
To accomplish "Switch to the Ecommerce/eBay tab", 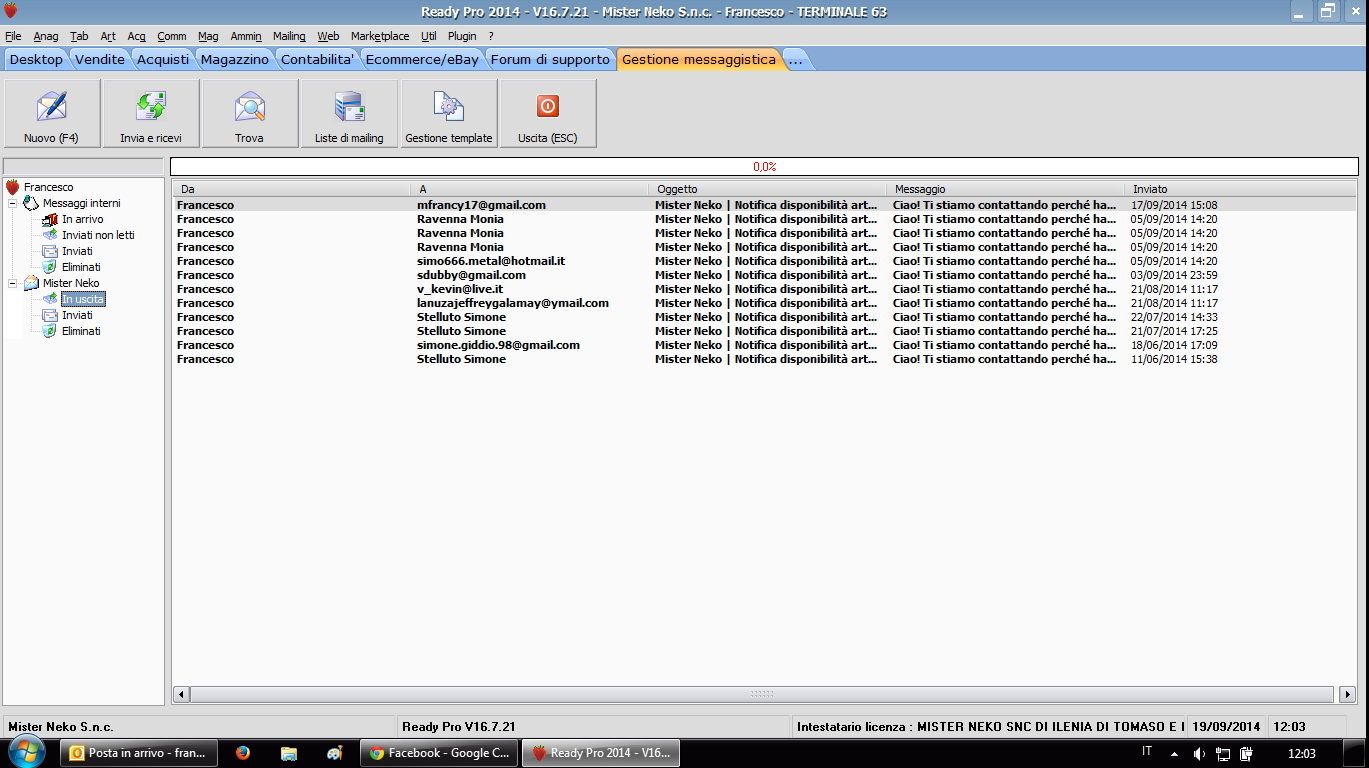I will (x=422, y=59).
